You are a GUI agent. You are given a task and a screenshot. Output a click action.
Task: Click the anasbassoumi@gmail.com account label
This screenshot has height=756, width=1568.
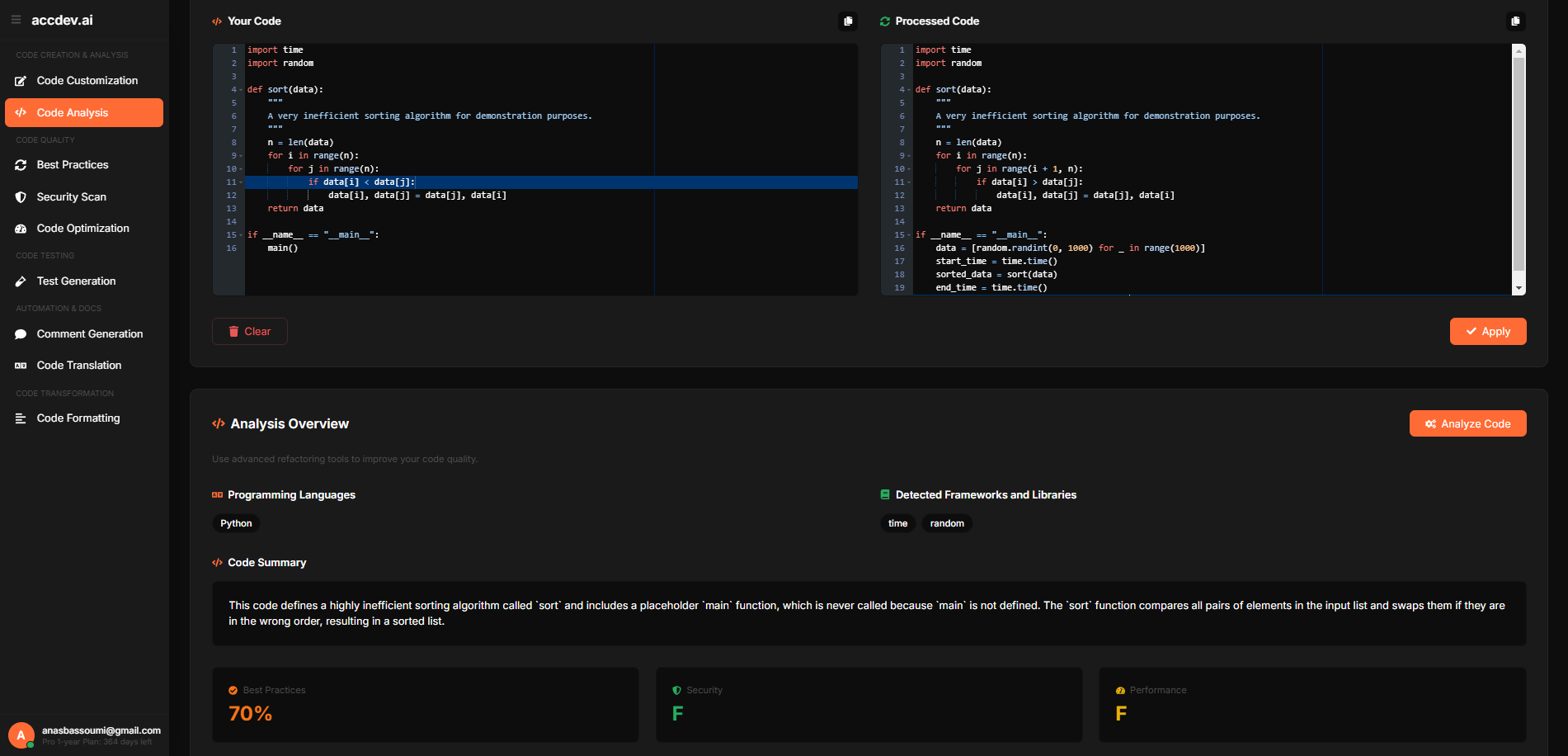pyautogui.click(x=101, y=730)
